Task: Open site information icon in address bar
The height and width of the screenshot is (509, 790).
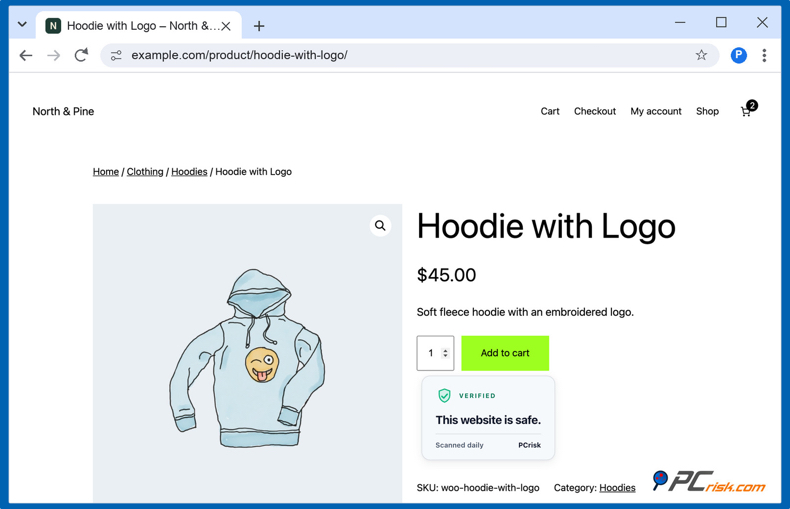Action: coord(116,55)
